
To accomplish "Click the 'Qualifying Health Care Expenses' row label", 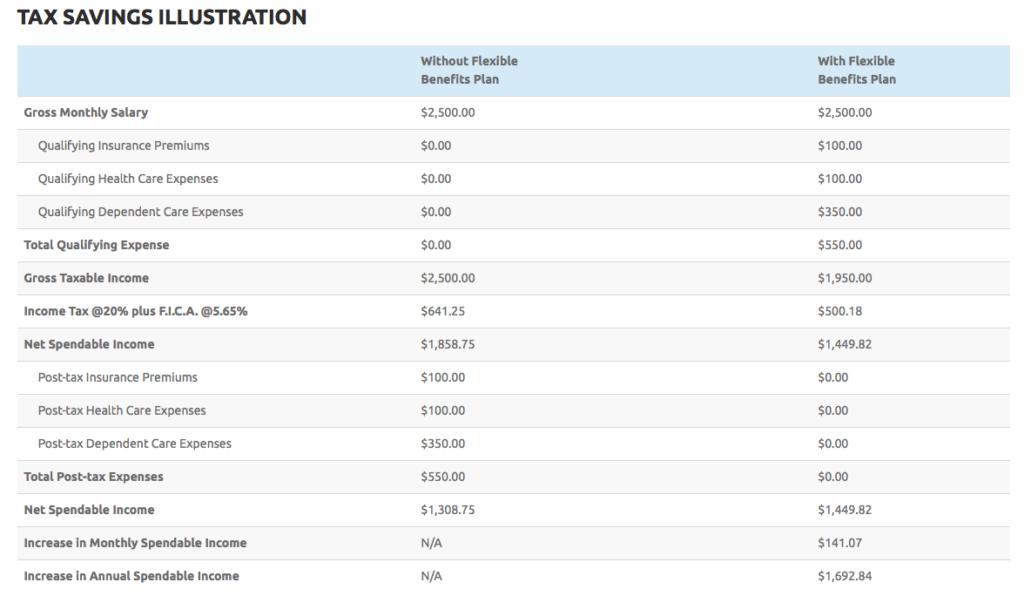I will point(128,179).
